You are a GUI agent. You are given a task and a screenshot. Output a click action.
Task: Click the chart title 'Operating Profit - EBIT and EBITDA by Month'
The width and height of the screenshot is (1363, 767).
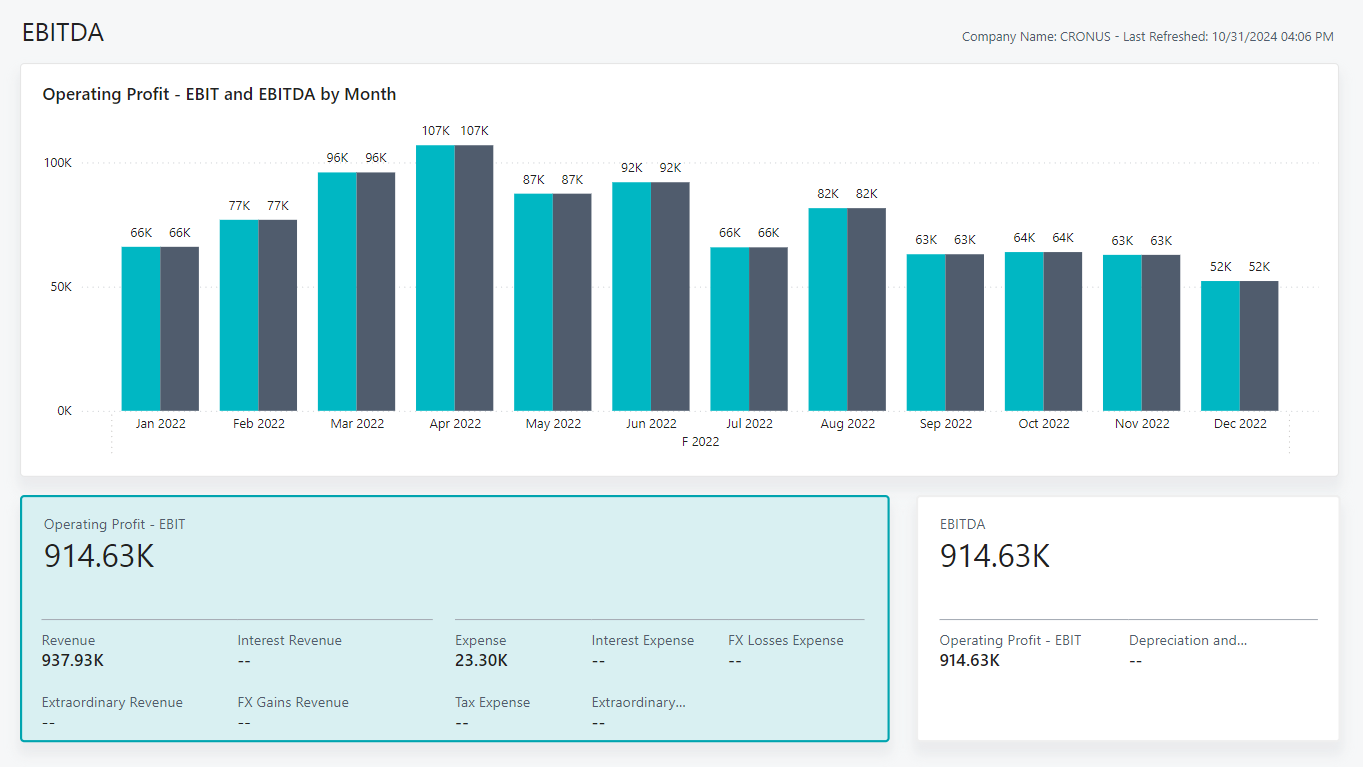coord(218,94)
